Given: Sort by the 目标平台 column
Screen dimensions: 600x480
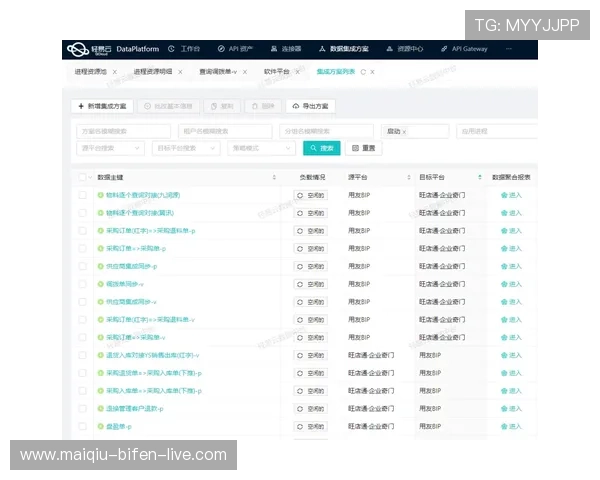Looking at the screenshot, I should [479, 177].
